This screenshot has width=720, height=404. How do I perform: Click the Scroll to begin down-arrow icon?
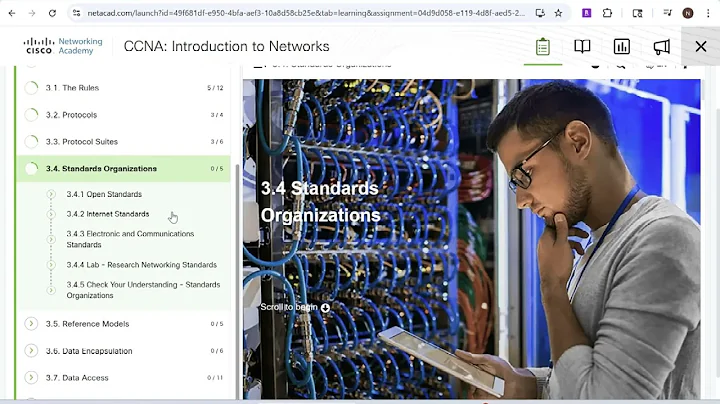325,308
